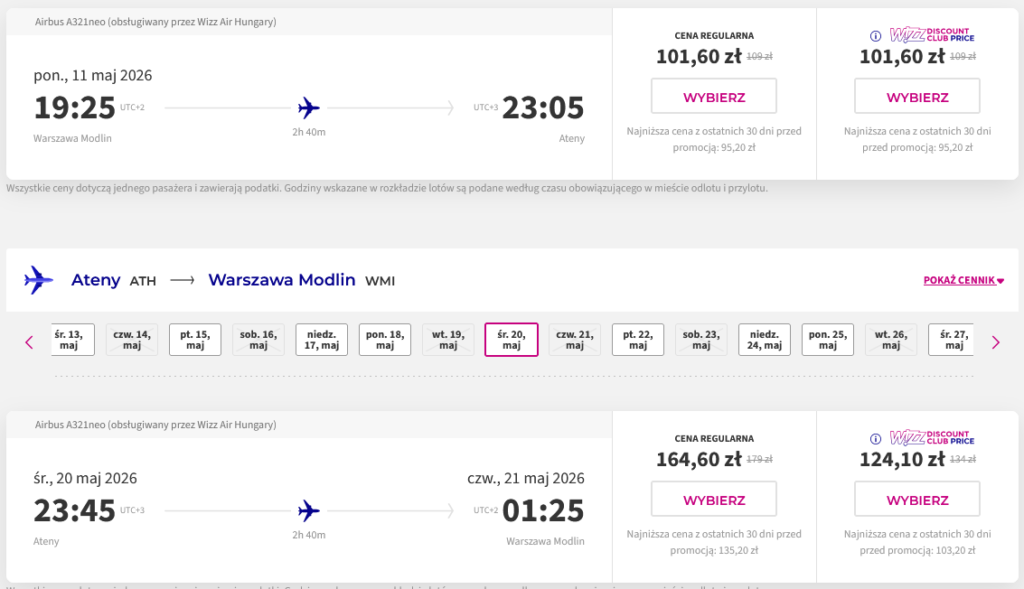Click Wizz Discount Club logo on return flight
Image resolution: width=1024 pixels, height=589 pixels.
click(x=931, y=438)
